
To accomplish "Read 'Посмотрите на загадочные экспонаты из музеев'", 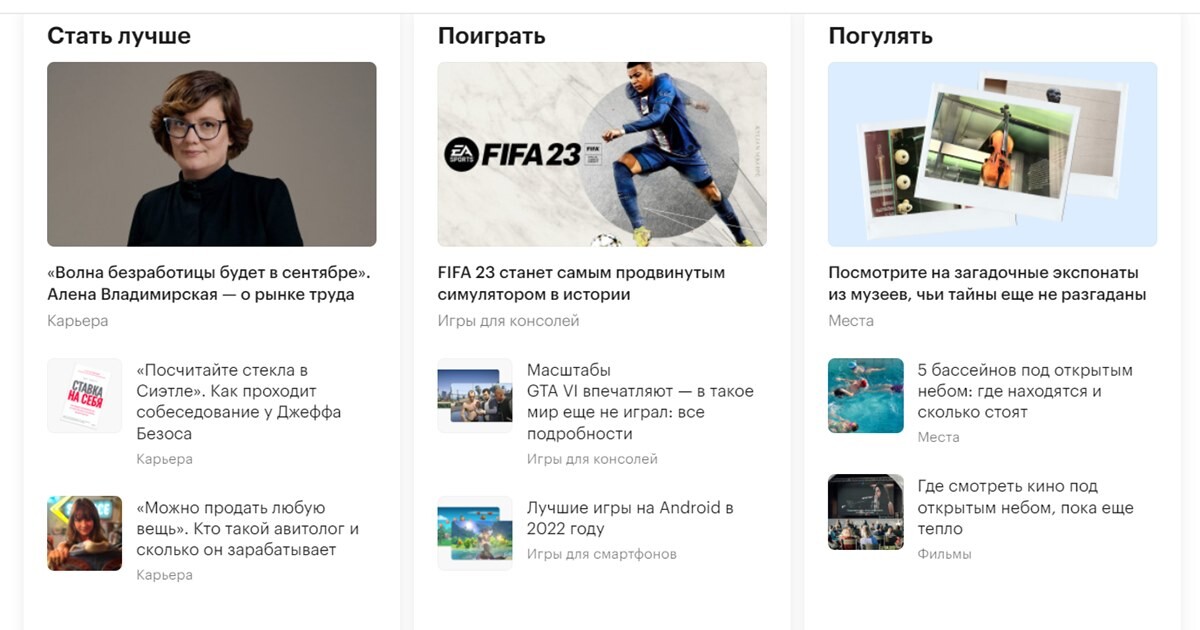I will pyautogui.click(x=987, y=284).
